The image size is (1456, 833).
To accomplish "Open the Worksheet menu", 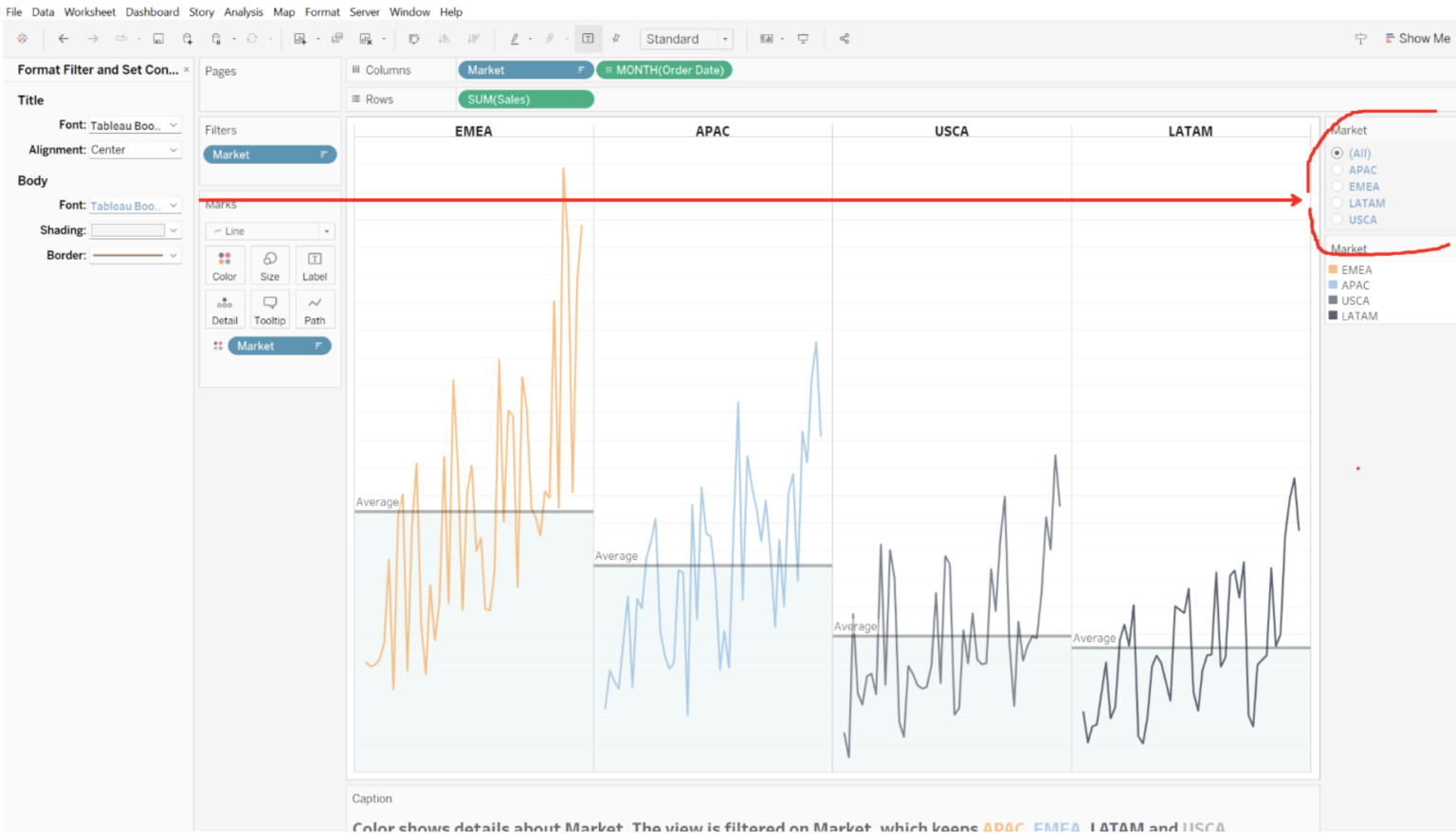I will [x=90, y=12].
